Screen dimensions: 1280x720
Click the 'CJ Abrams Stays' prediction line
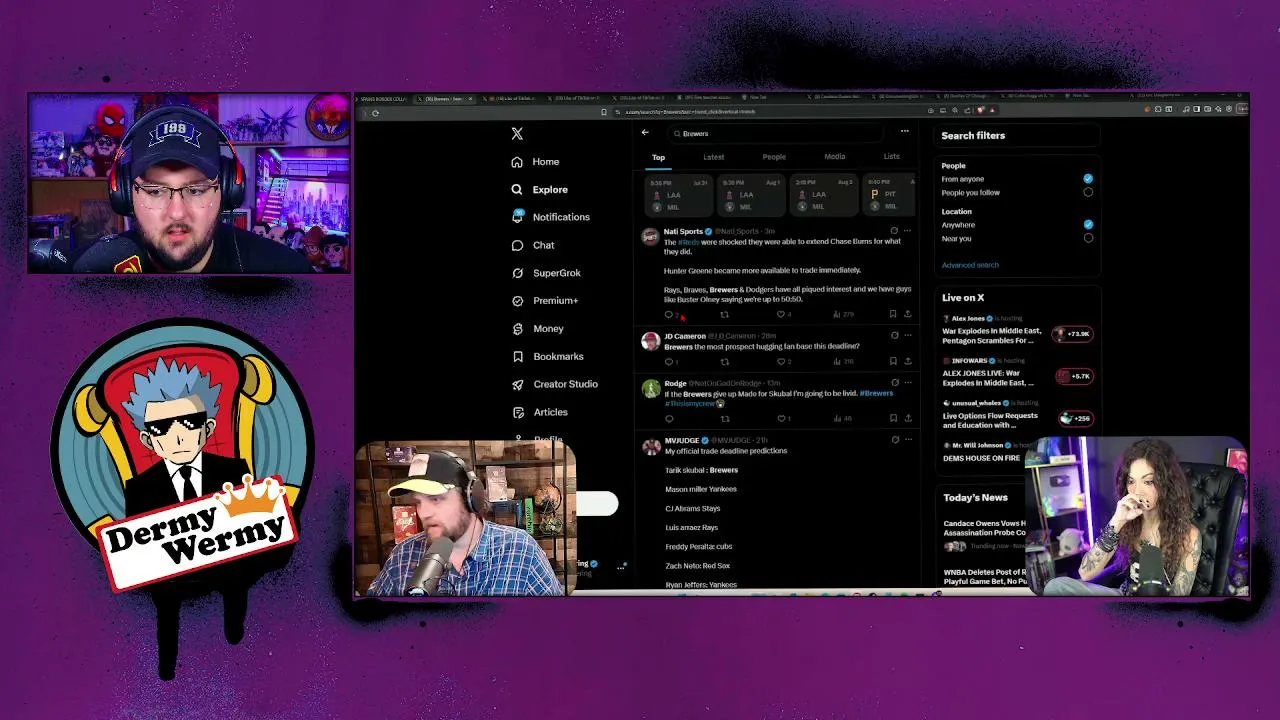(692, 508)
